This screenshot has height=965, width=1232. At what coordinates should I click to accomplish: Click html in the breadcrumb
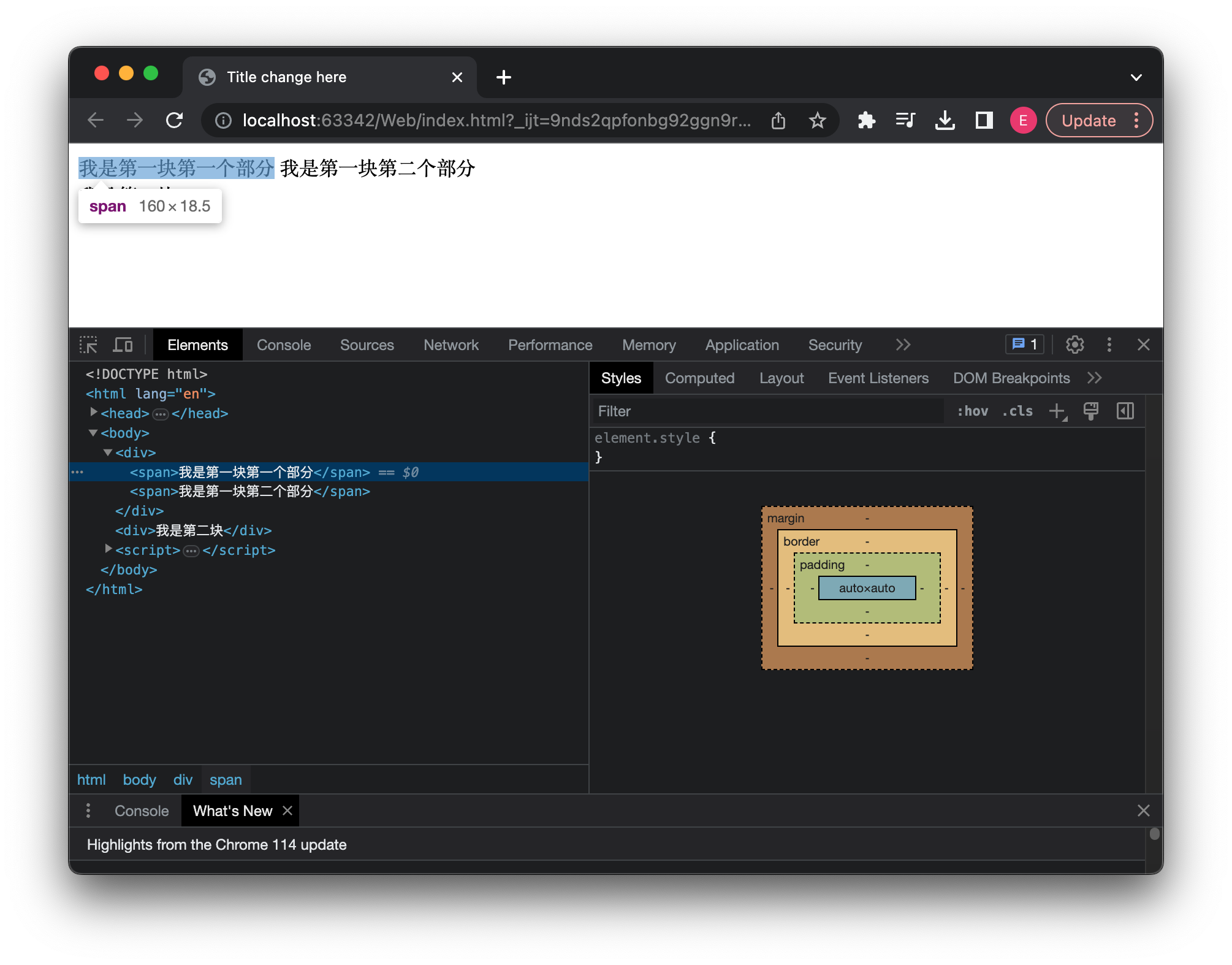(91, 780)
